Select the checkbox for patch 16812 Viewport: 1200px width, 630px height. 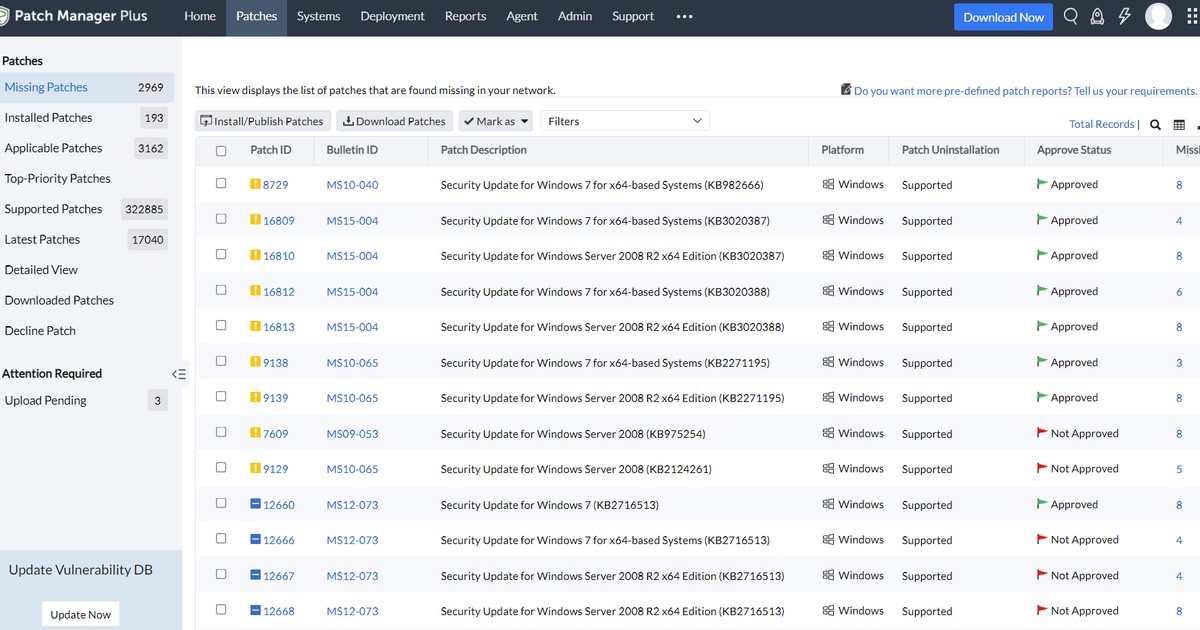[221, 290]
